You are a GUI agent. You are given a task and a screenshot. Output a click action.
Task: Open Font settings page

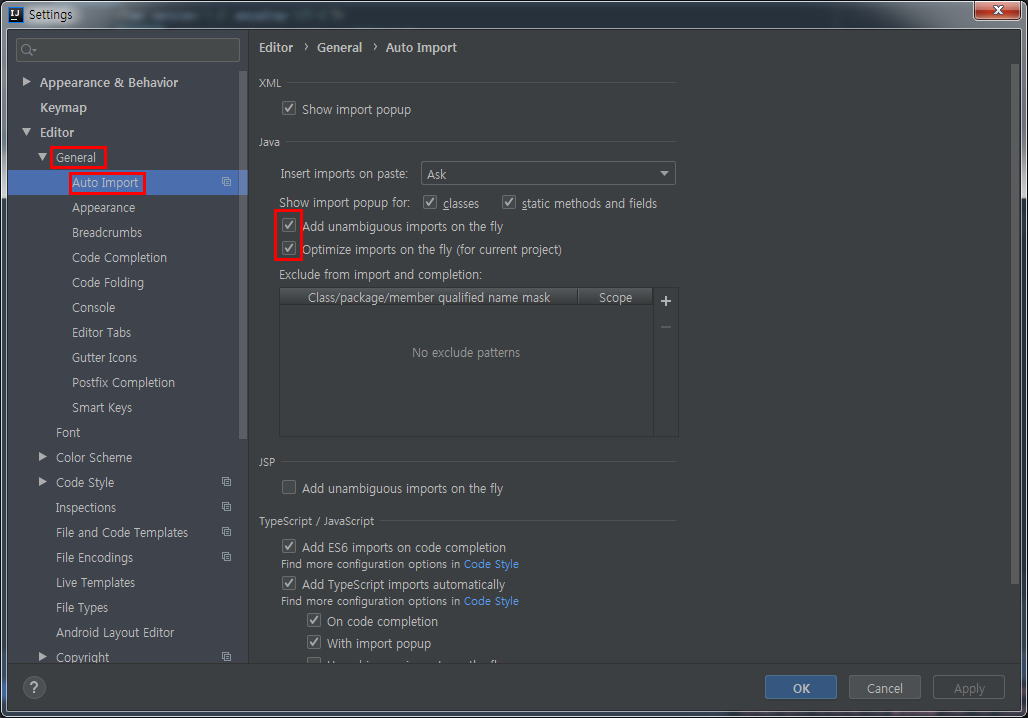[68, 433]
